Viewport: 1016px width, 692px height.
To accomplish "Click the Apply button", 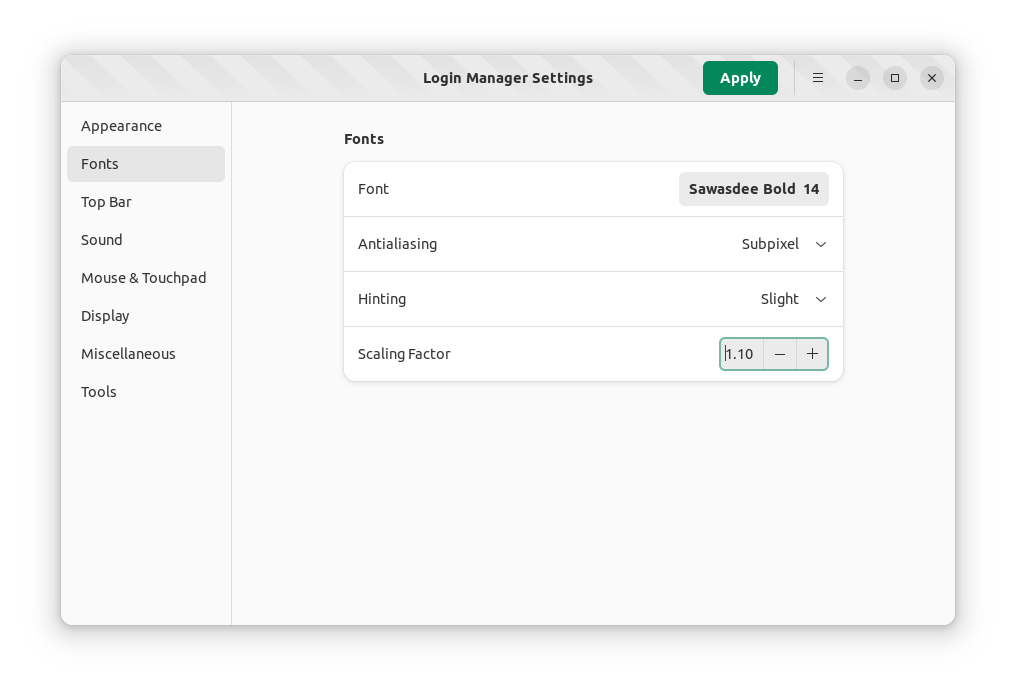I will pyautogui.click(x=740, y=78).
